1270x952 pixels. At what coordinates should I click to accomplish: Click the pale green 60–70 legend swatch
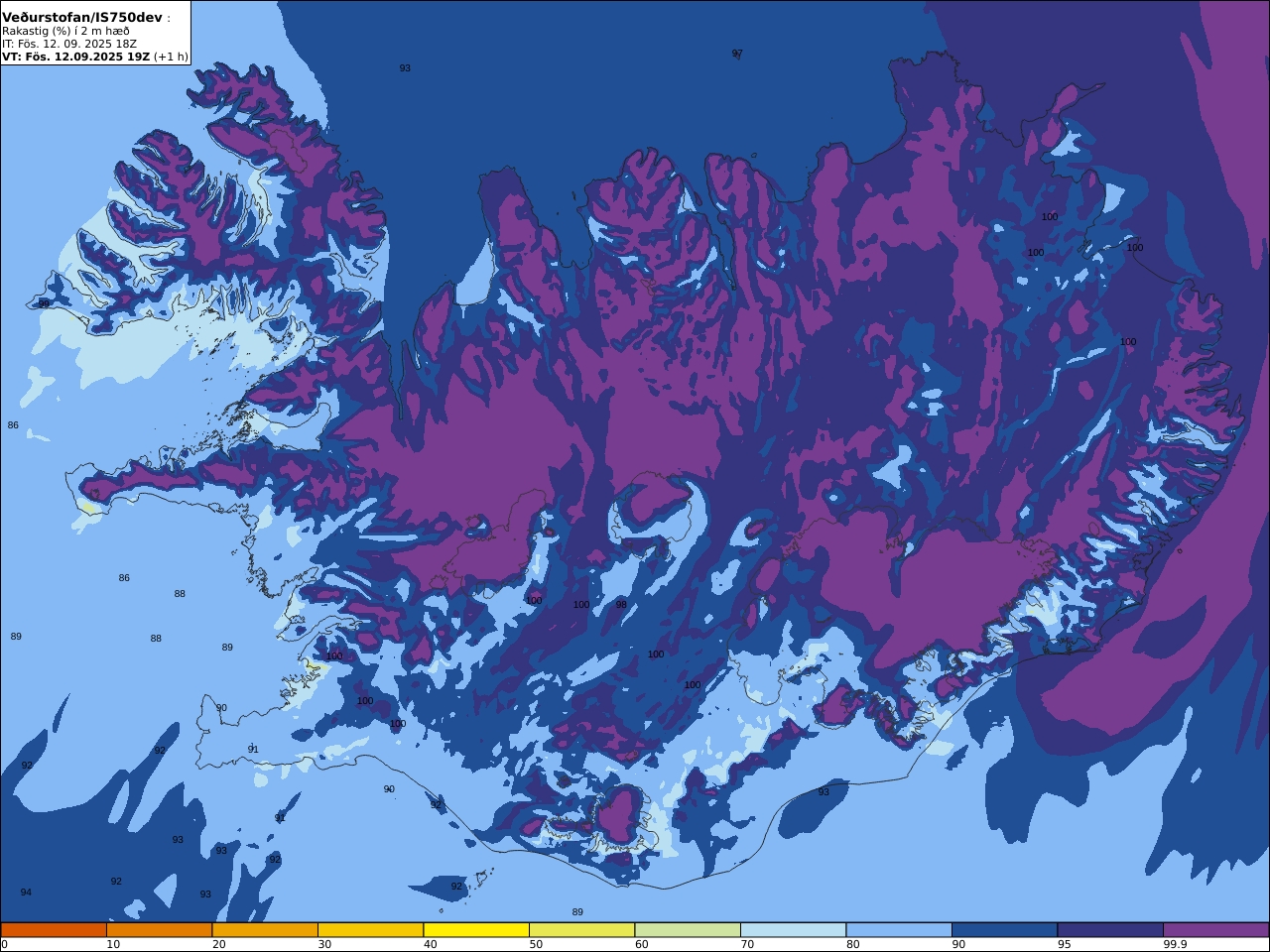[688, 930]
